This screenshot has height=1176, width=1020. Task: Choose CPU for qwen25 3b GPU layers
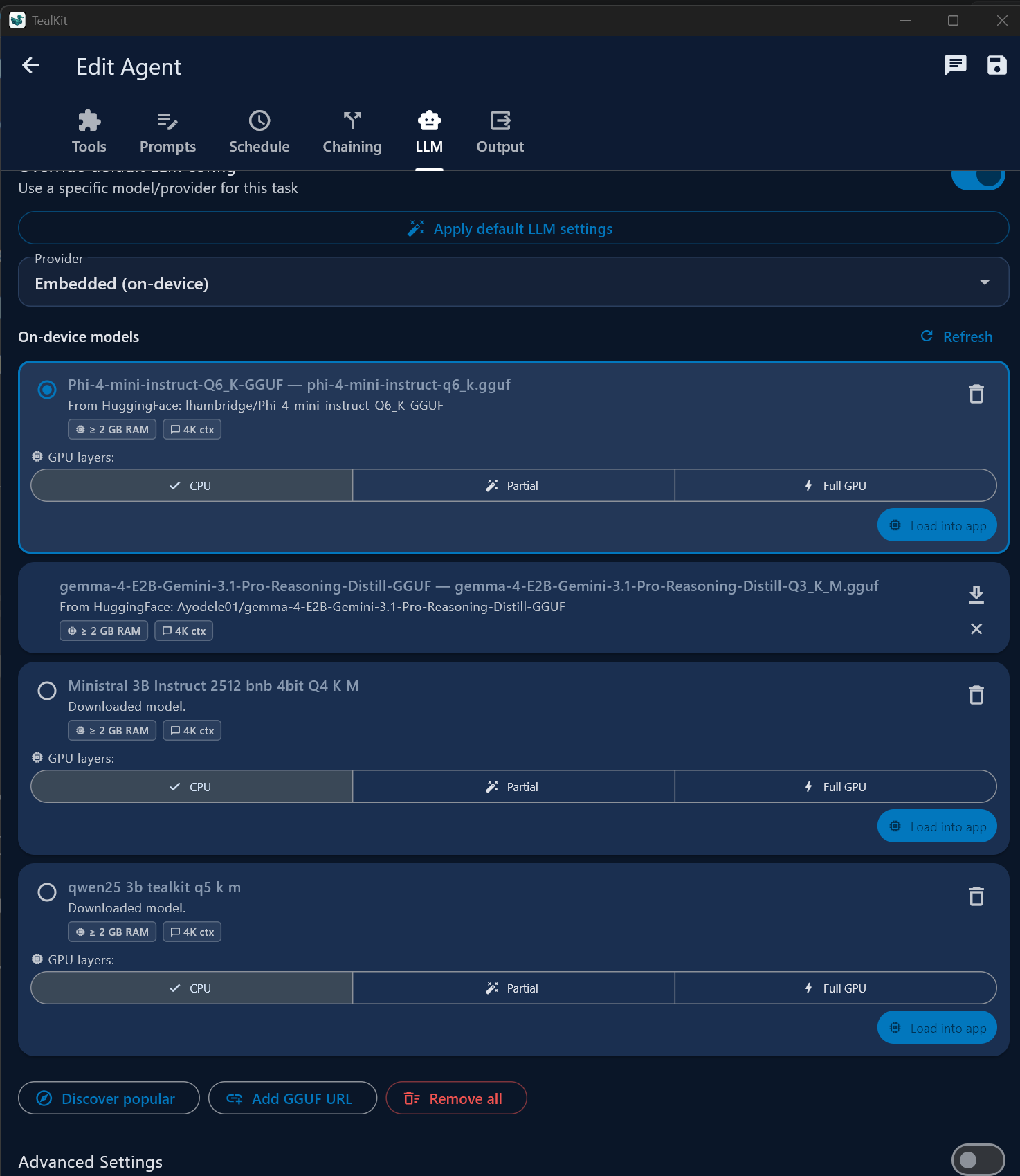(x=192, y=988)
